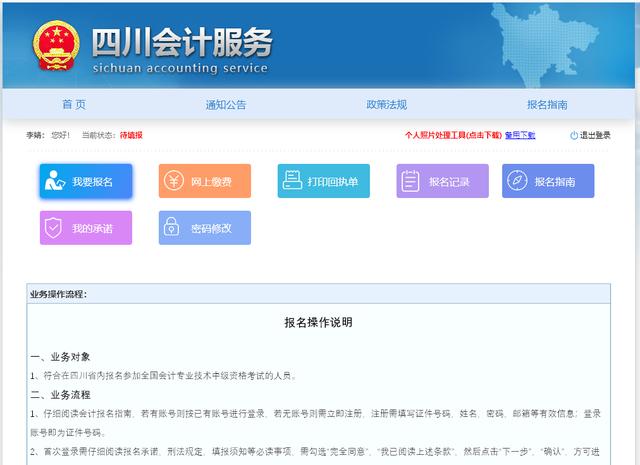Open 报名指南 in the top navigation bar
Viewport: 640px width, 465px height.
click(547, 104)
